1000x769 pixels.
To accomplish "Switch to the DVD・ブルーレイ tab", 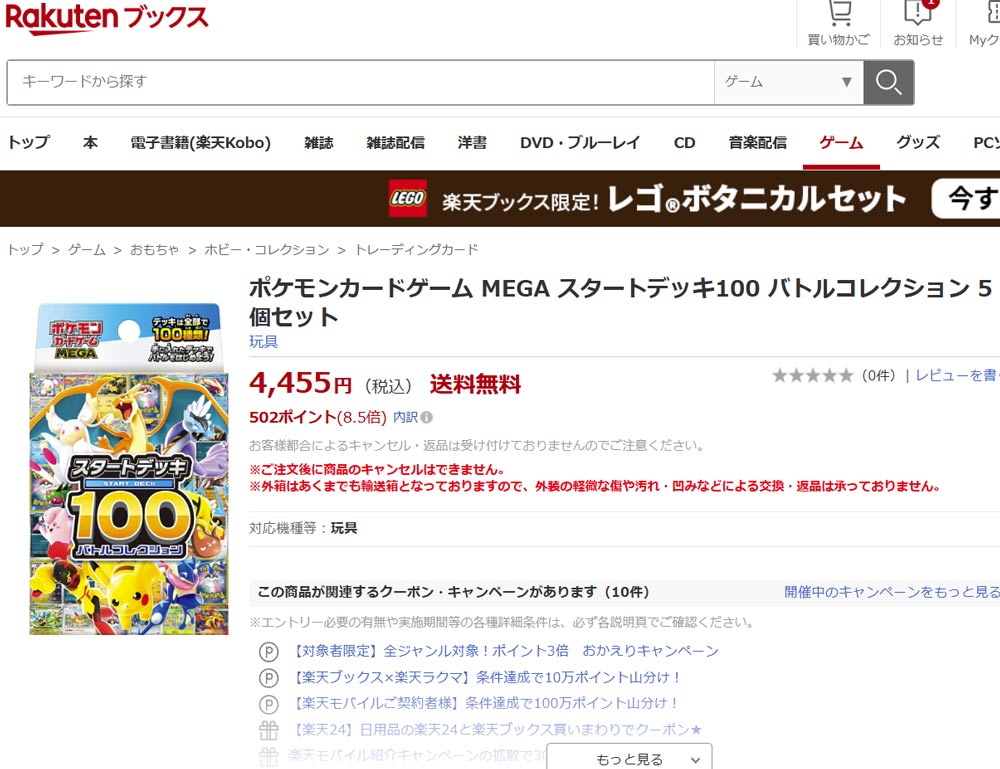I will [580, 142].
